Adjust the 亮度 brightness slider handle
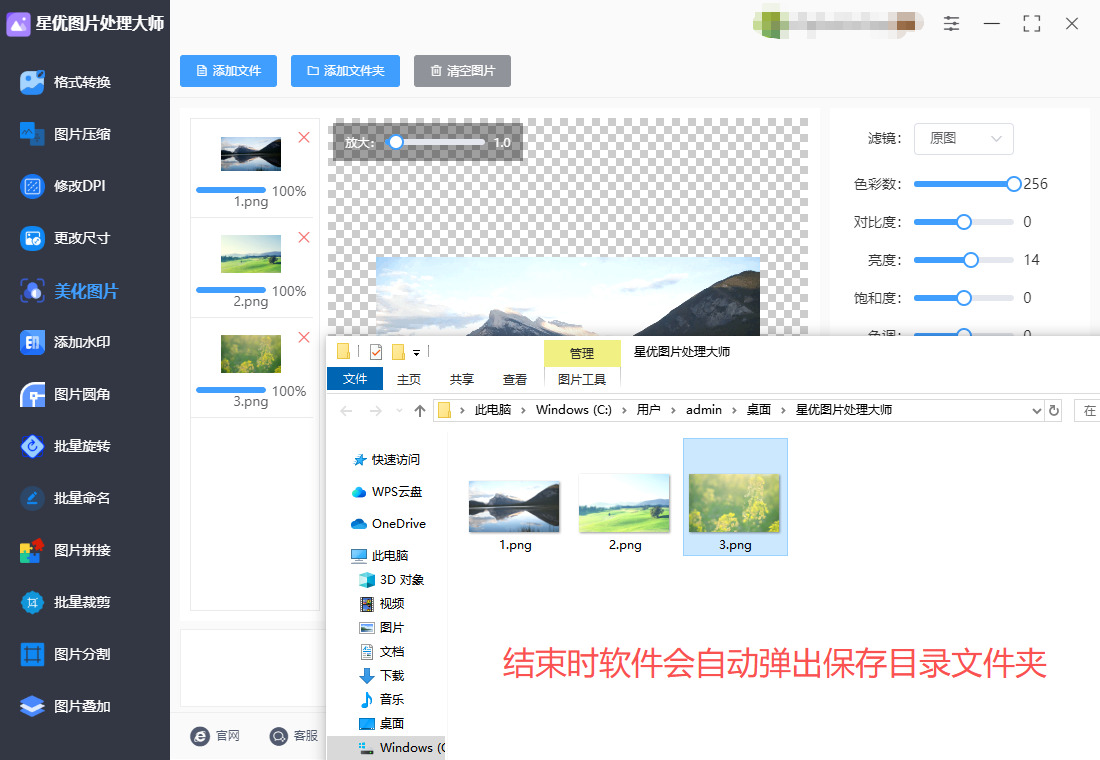Viewport: 1100px width, 760px height. (971, 260)
